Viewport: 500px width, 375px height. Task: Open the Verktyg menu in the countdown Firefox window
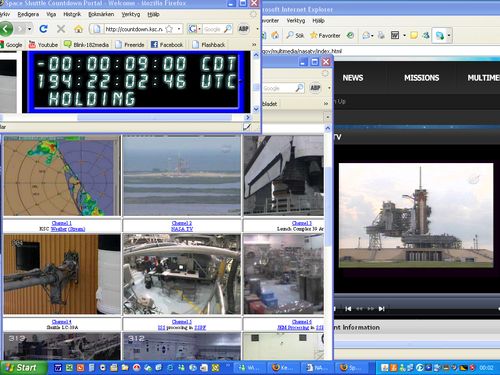[x=131, y=14]
